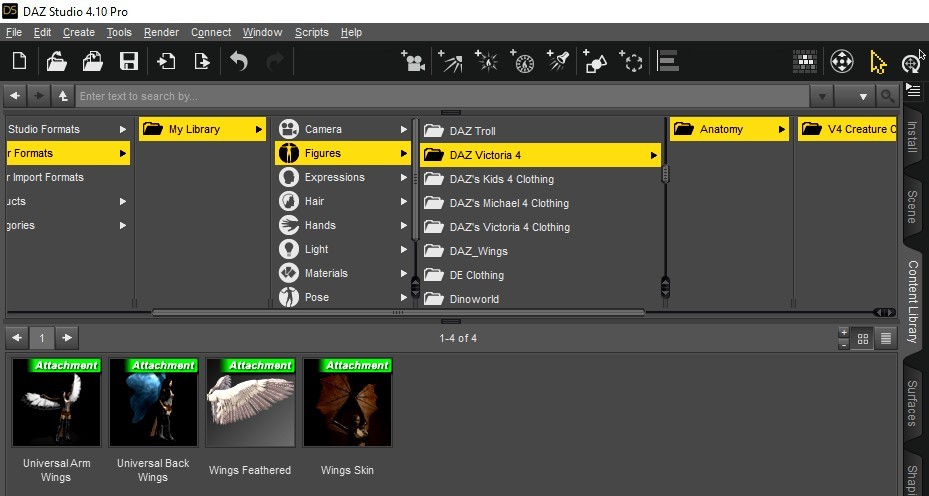
Task: Select the Universal Arm Wings thumbnail
Action: (56, 402)
